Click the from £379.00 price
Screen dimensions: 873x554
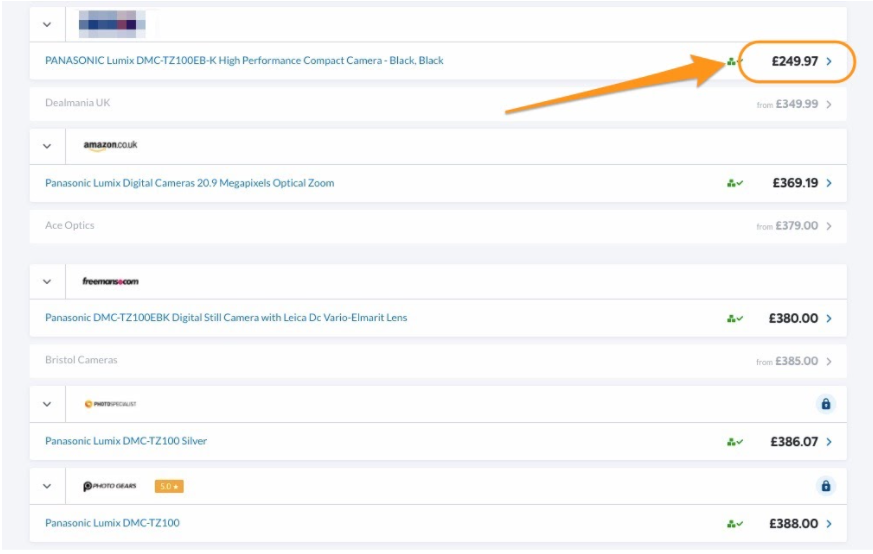[787, 226]
